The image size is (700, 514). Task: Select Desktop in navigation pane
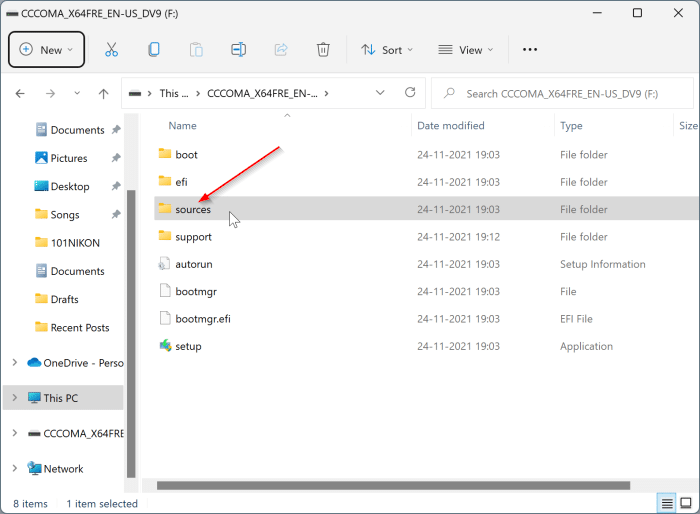(70, 186)
